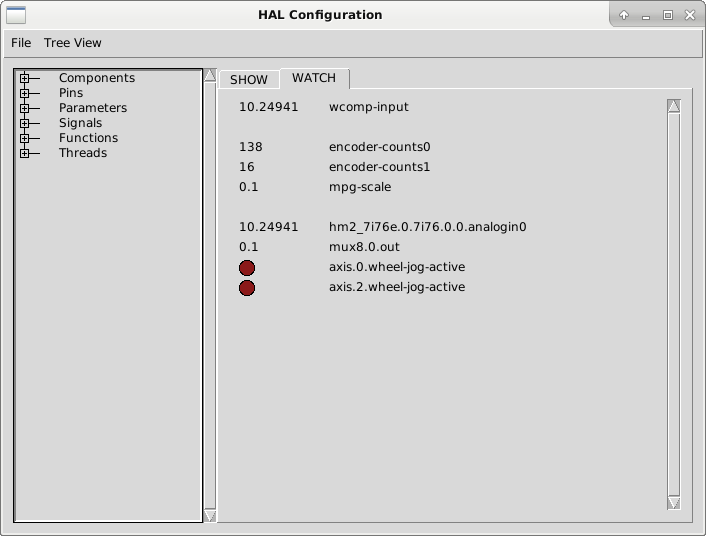Expand the Pins tree node
This screenshot has width=706, height=536.
pos(24,93)
